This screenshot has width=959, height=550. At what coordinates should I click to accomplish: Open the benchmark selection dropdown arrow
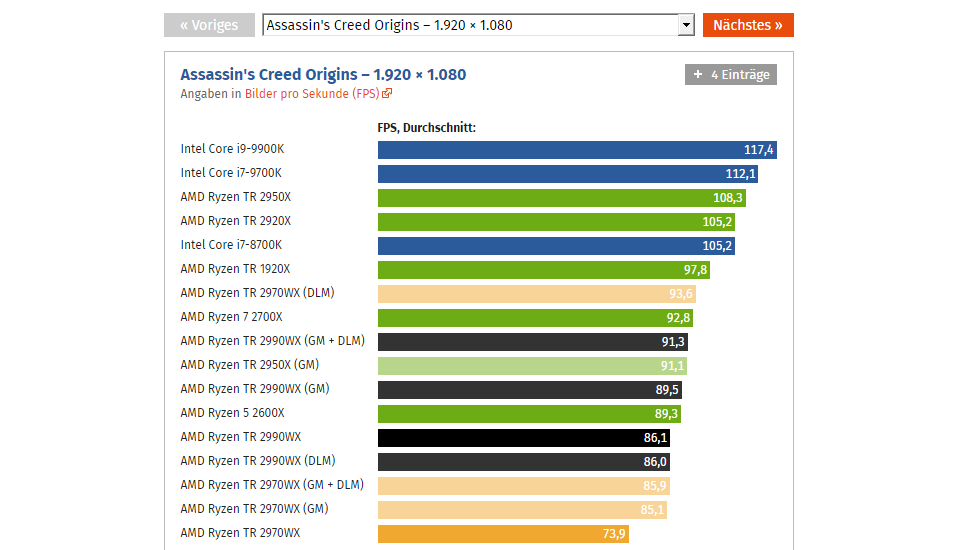pos(686,25)
